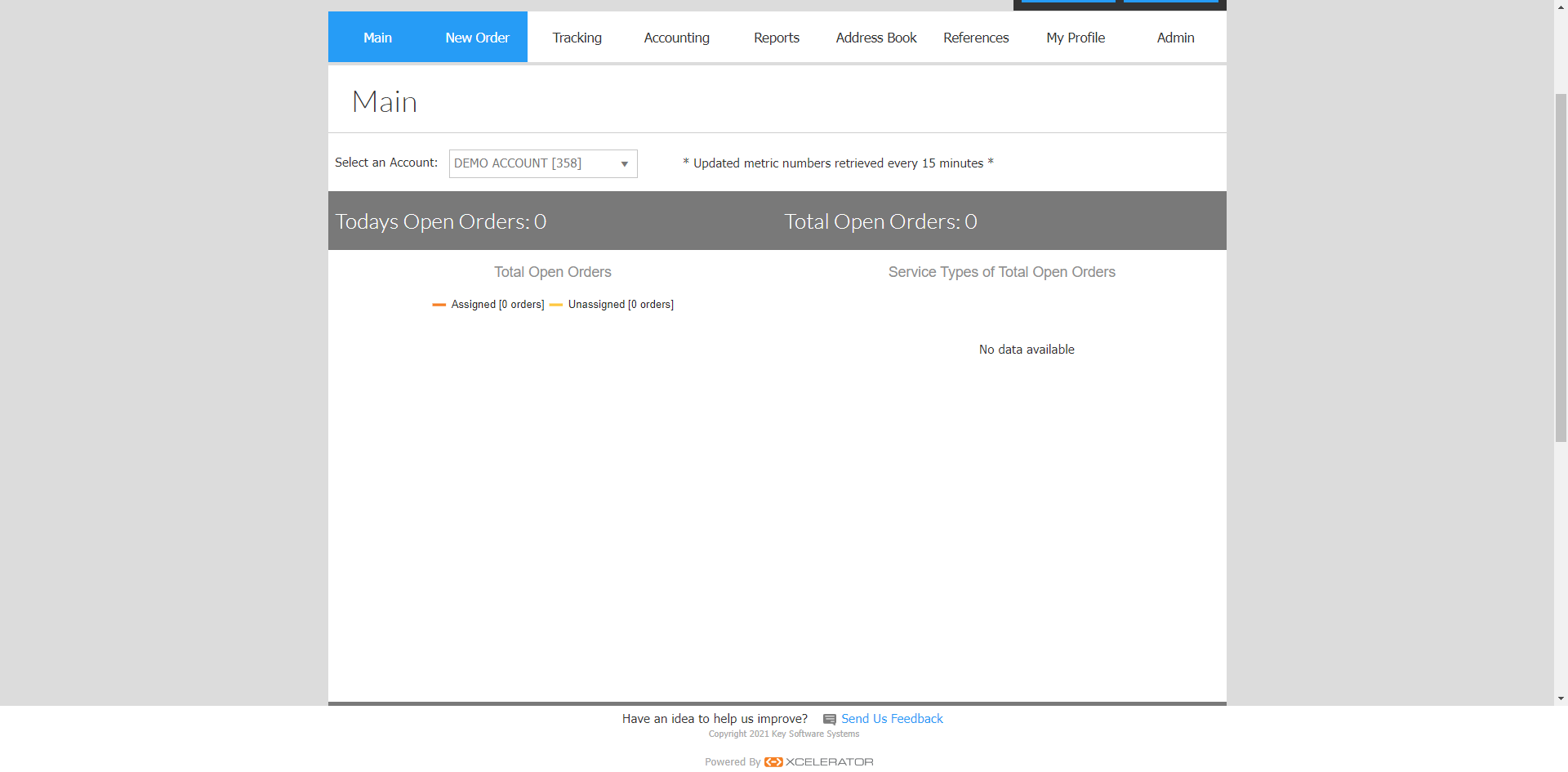Viewport: 1568px width, 772px height.
Task: Click the Total Open Orders chart title
Action: pyautogui.click(x=553, y=272)
